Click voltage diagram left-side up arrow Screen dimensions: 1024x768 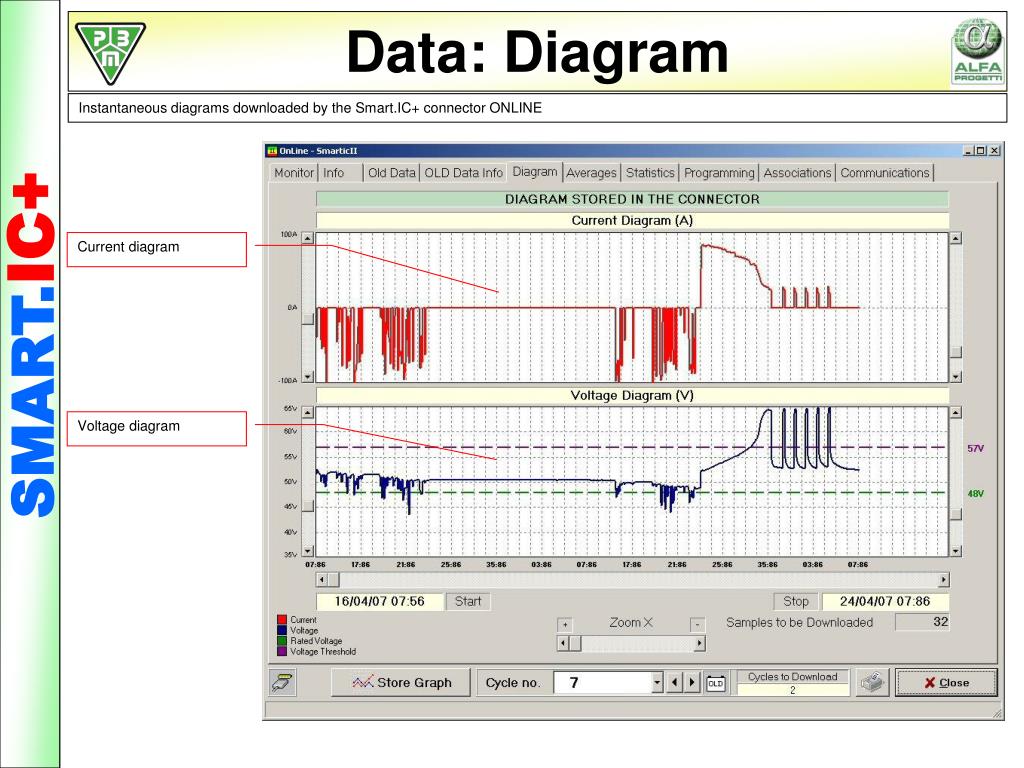point(308,413)
